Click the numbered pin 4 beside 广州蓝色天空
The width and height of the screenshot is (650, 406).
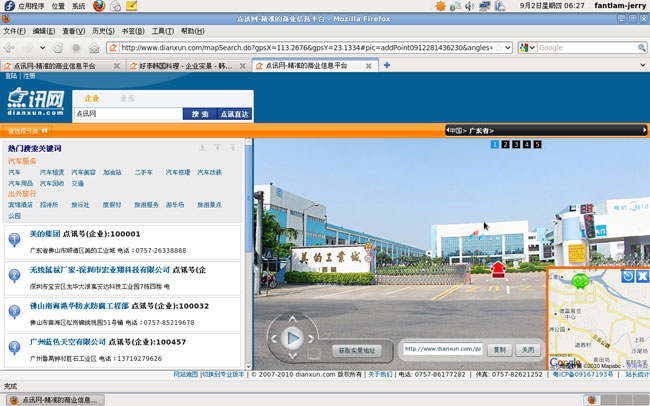point(15,348)
